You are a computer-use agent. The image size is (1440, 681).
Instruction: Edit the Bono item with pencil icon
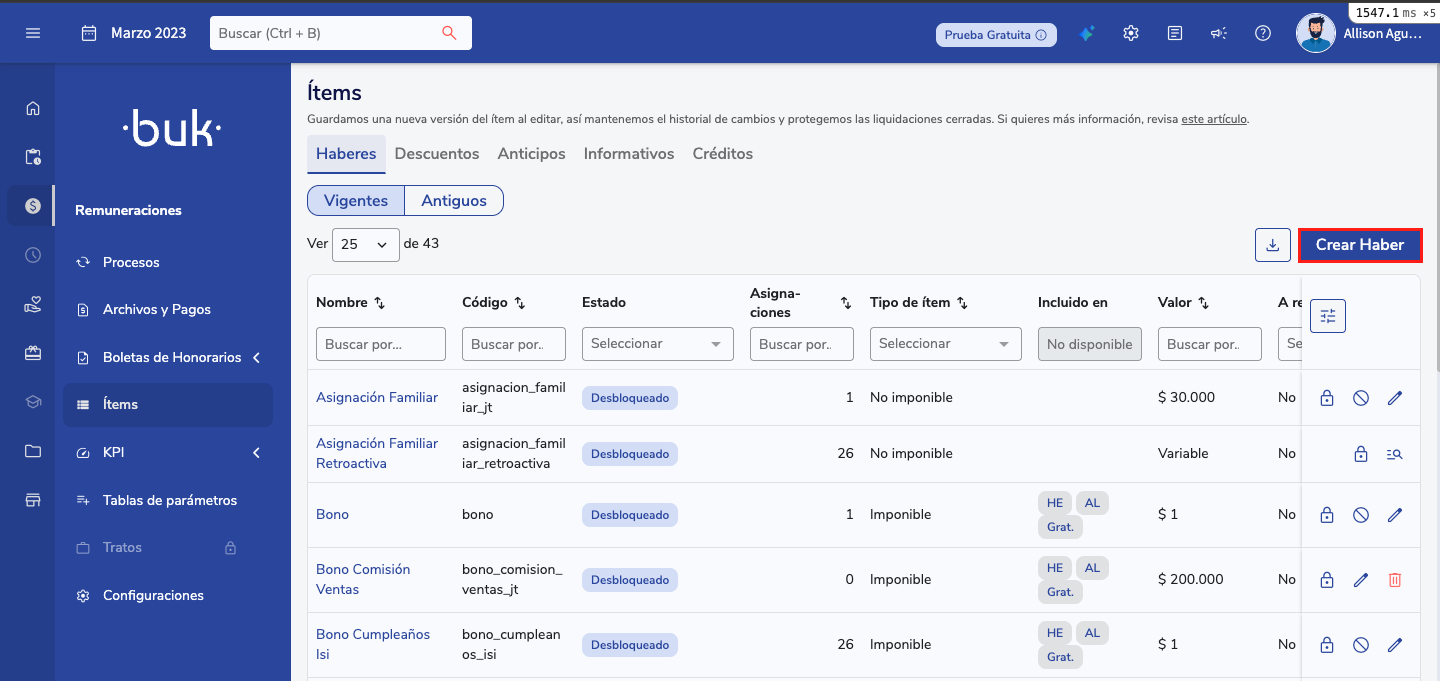pos(1395,515)
